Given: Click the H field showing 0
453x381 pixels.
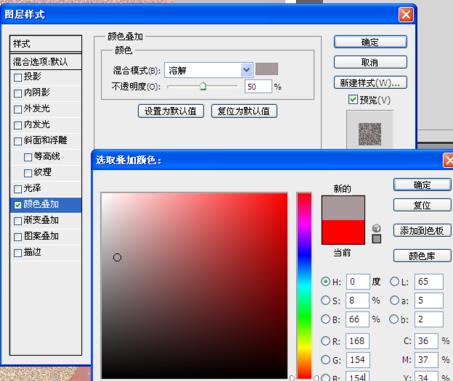Looking at the screenshot, I should (358, 282).
